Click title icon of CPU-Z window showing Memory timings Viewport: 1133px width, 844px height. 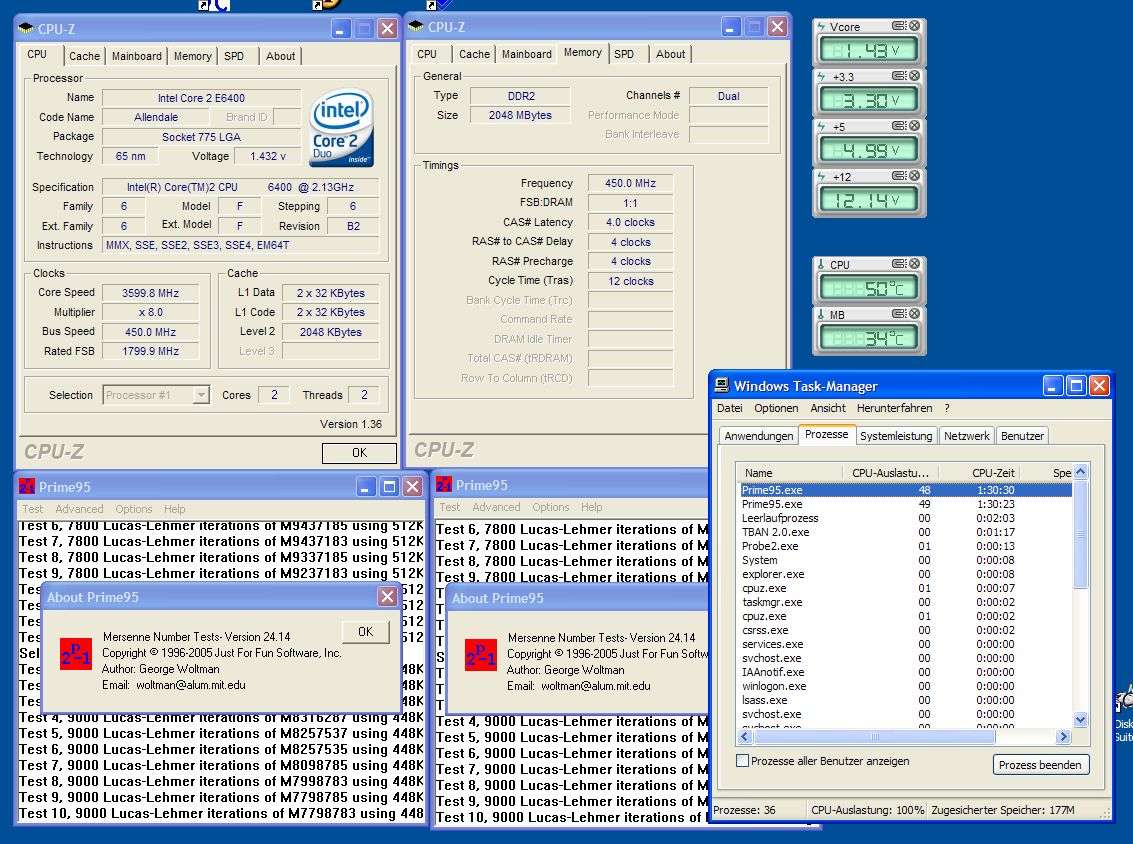coord(416,27)
